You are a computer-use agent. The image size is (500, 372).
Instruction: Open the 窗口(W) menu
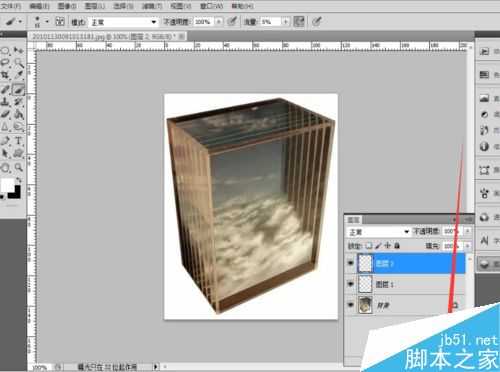coord(211,6)
